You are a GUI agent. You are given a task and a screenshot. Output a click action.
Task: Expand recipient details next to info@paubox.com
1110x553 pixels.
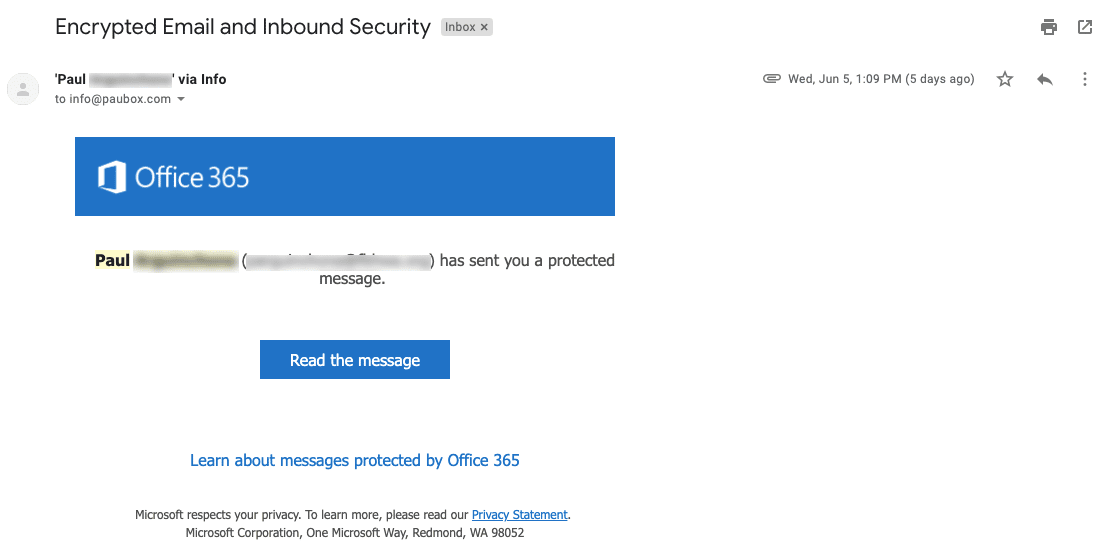(x=181, y=100)
